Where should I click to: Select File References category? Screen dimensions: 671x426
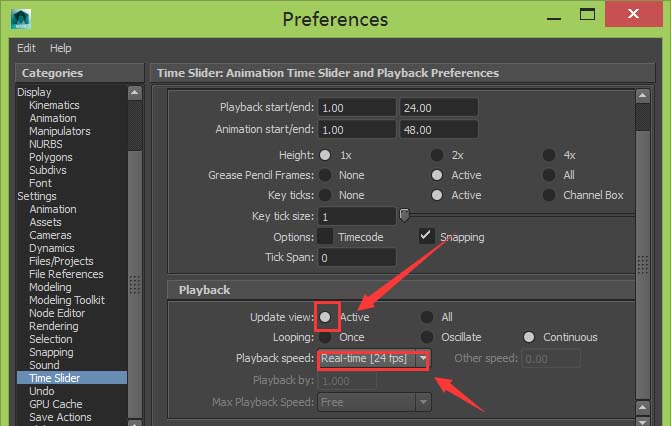coord(66,274)
